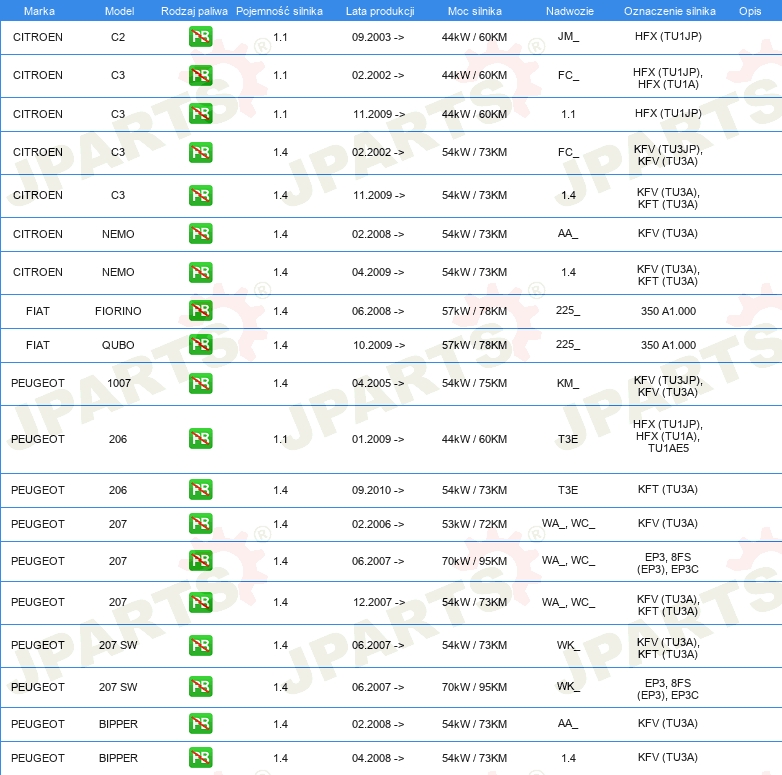Select the 09.2010 -> production date cell
This screenshot has height=775, width=782.
coord(378,490)
